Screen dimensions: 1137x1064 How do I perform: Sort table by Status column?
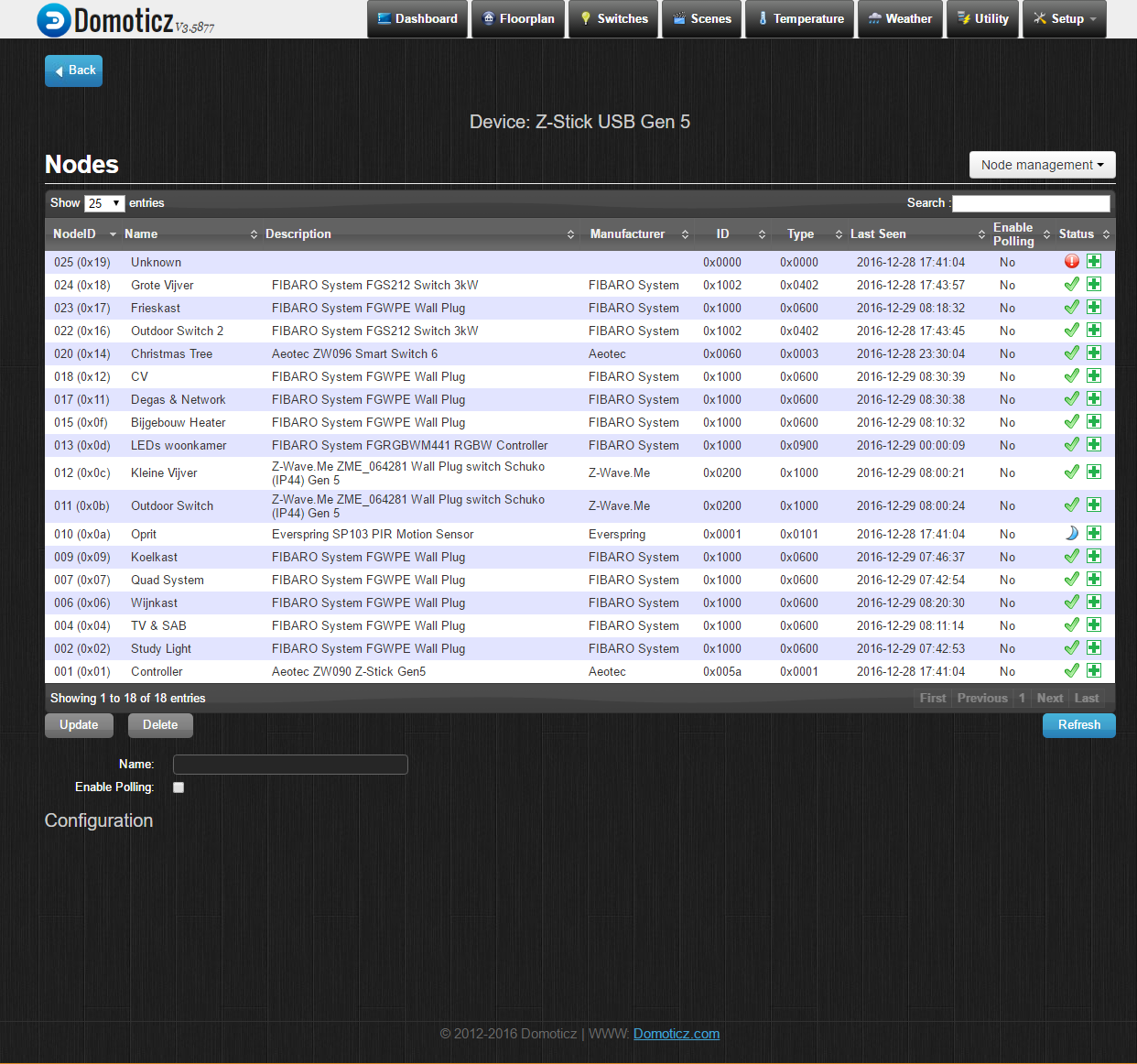[x=1084, y=234]
